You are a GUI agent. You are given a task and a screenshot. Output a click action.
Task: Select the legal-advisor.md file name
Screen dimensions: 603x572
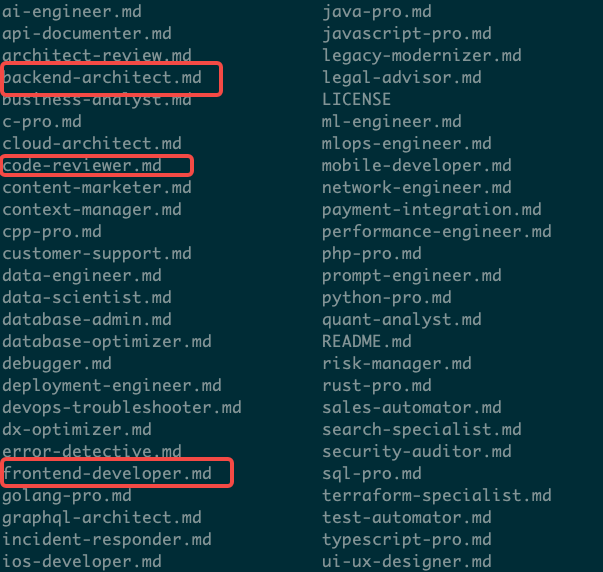402,78
